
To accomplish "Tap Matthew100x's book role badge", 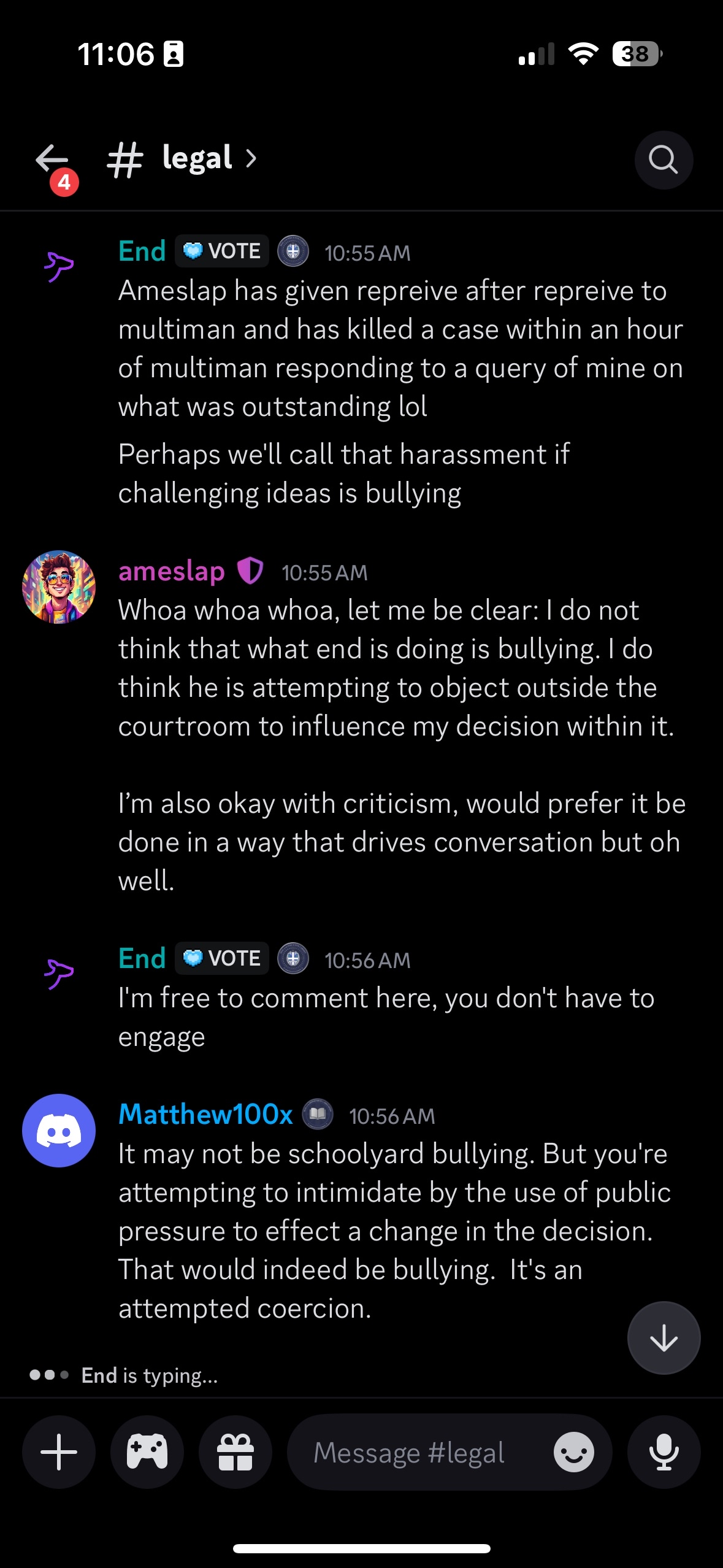I will (318, 1114).
